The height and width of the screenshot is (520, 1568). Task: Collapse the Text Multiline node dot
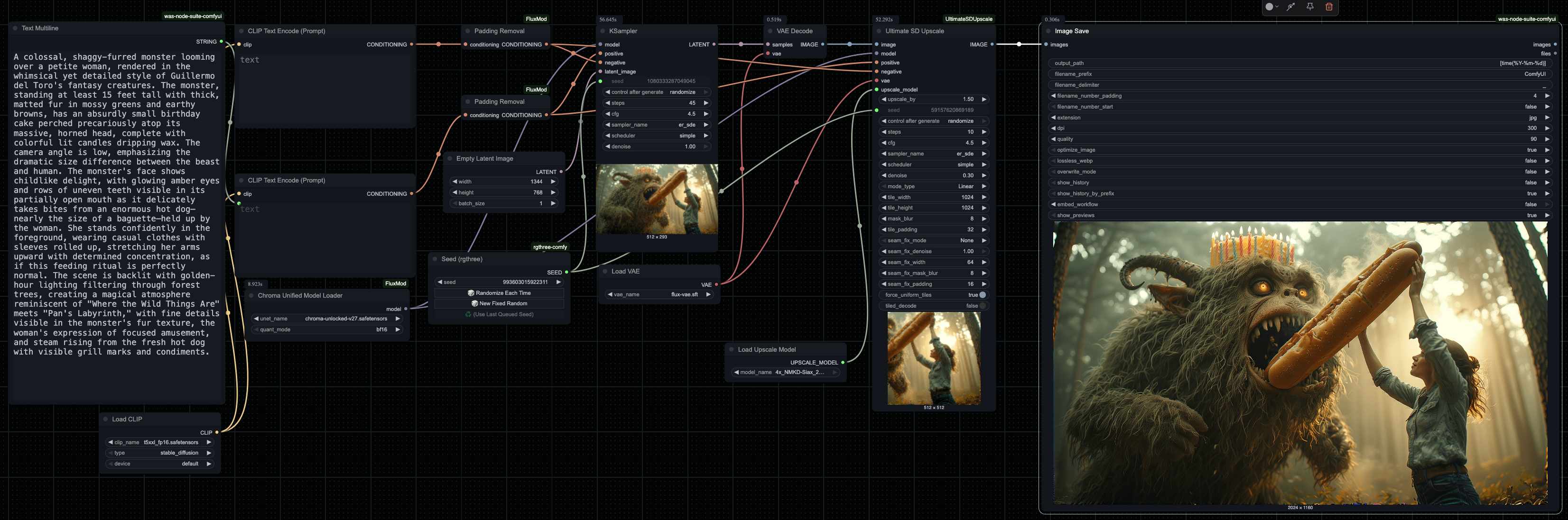coord(15,28)
